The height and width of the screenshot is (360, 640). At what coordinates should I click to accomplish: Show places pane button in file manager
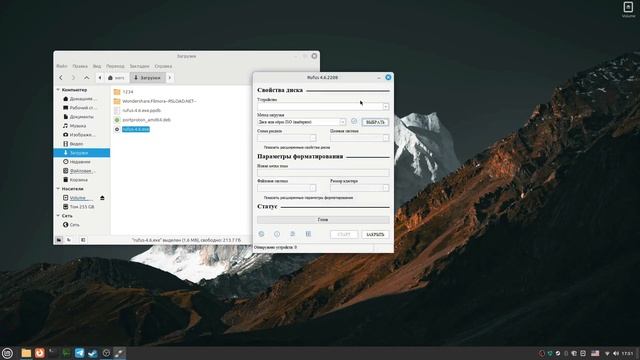(59, 240)
